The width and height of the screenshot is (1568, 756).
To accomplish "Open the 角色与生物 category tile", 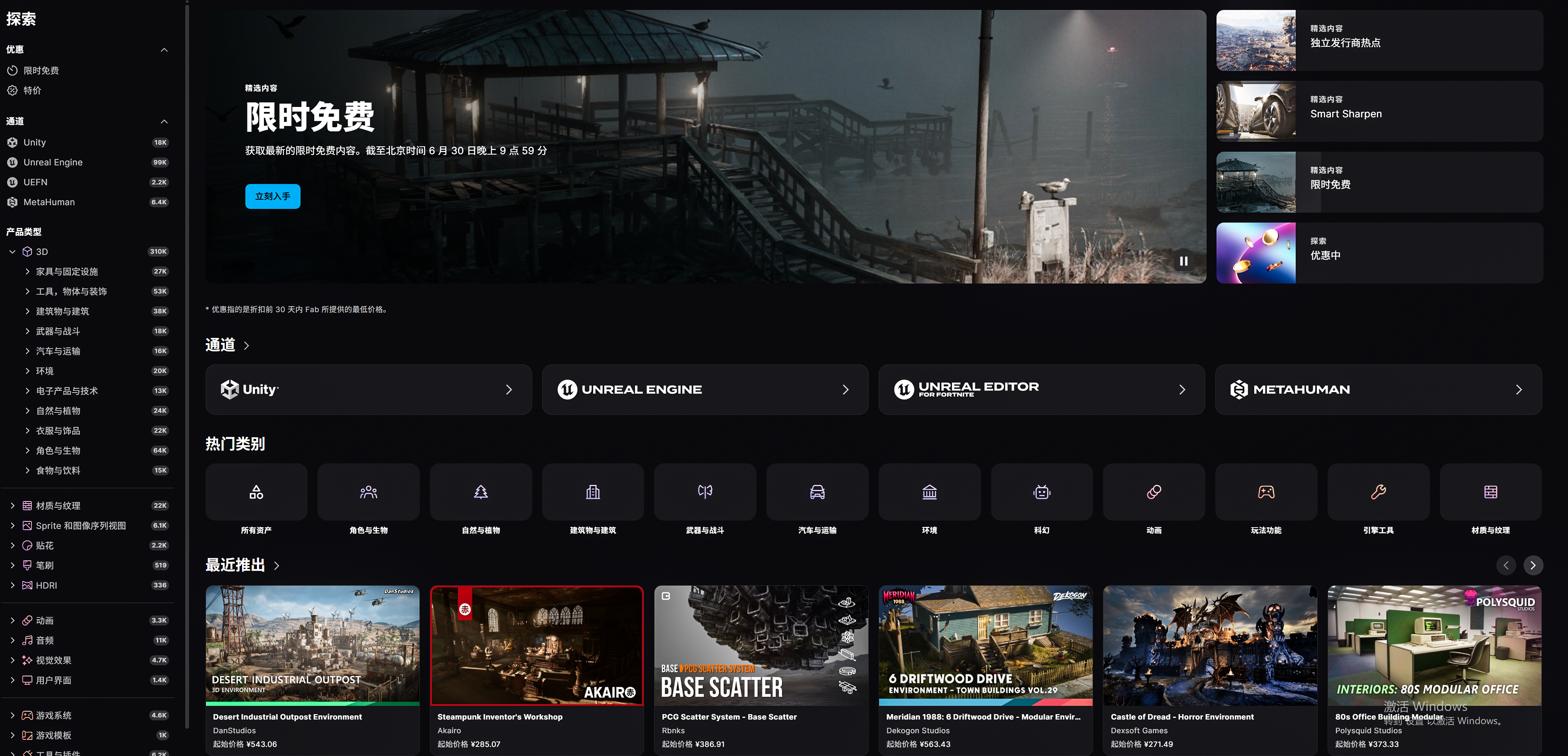I will [x=368, y=492].
